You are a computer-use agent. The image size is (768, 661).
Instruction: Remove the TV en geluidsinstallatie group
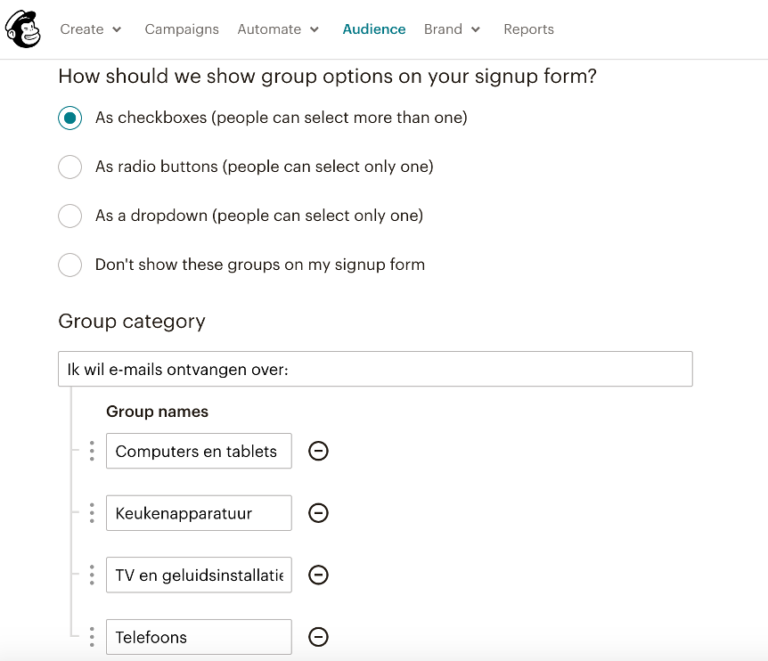(x=318, y=575)
